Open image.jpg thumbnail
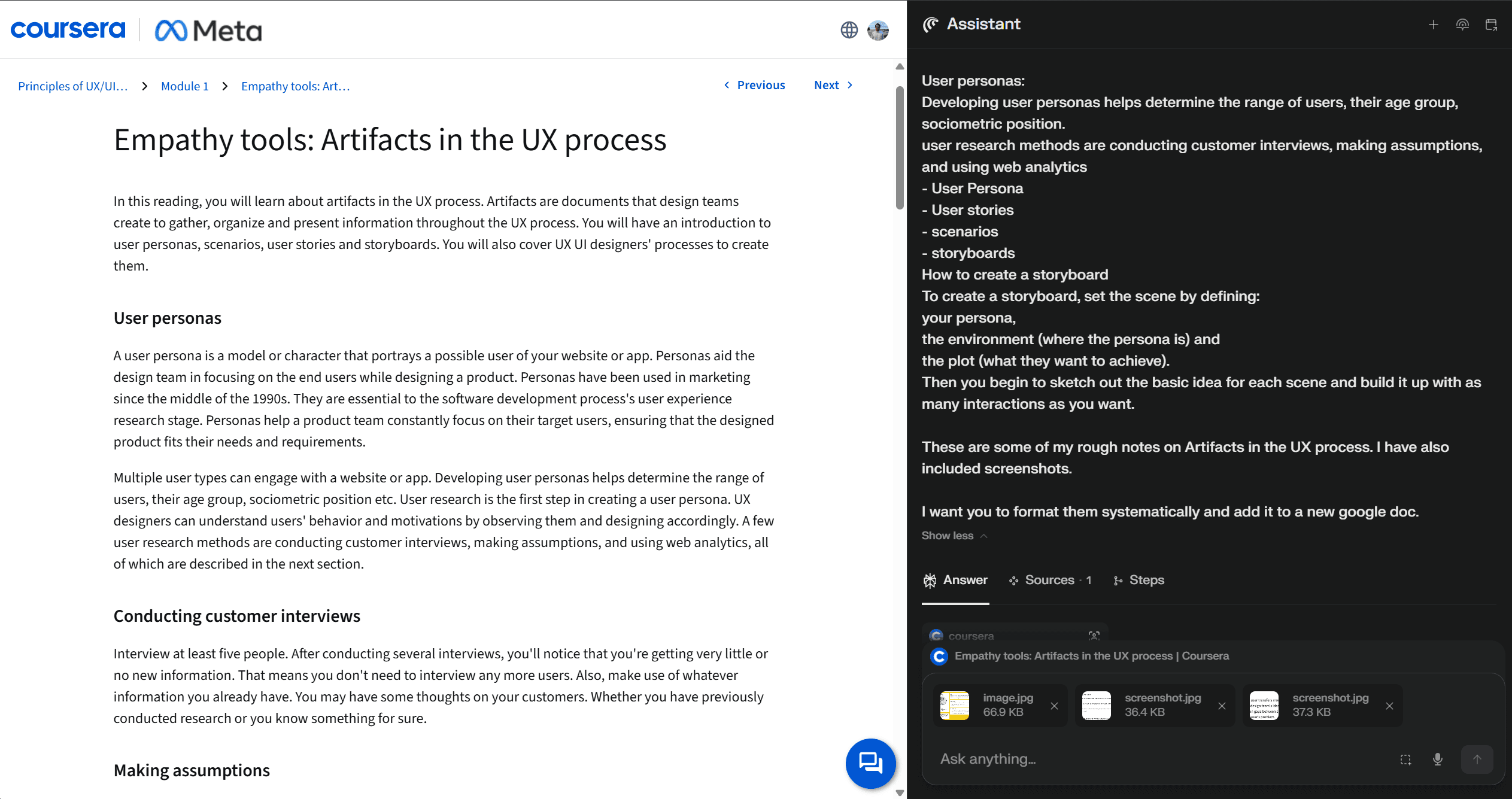Screen dimensions: 1512x799 [955, 706]
